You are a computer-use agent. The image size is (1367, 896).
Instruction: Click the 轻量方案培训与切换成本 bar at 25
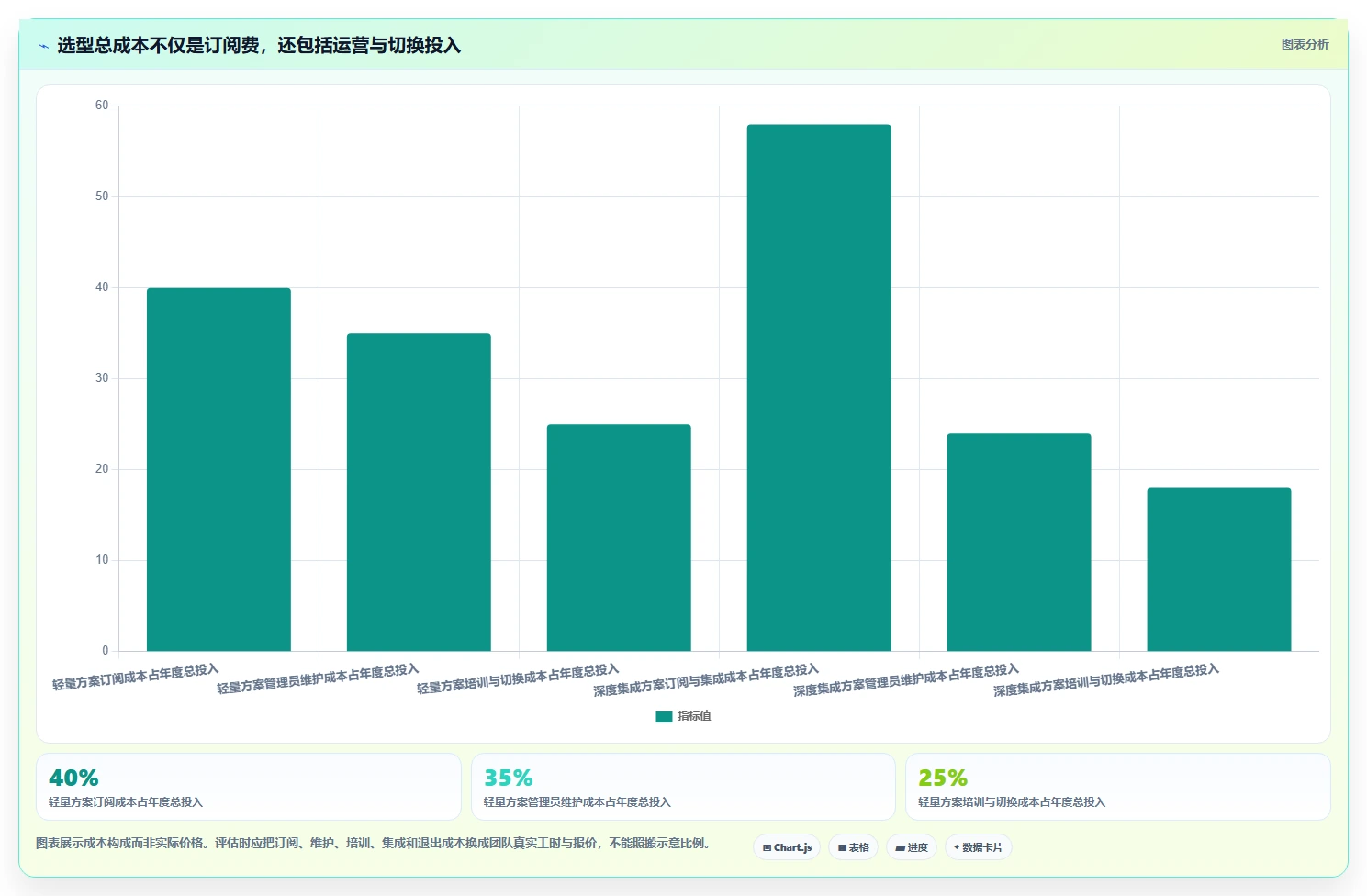619,537
